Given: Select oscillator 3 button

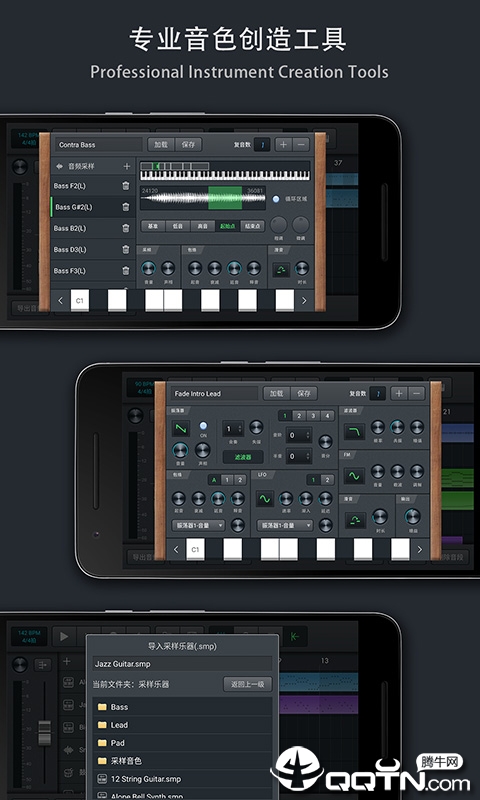Looking at the screenshot, I should tap(313, 415).
